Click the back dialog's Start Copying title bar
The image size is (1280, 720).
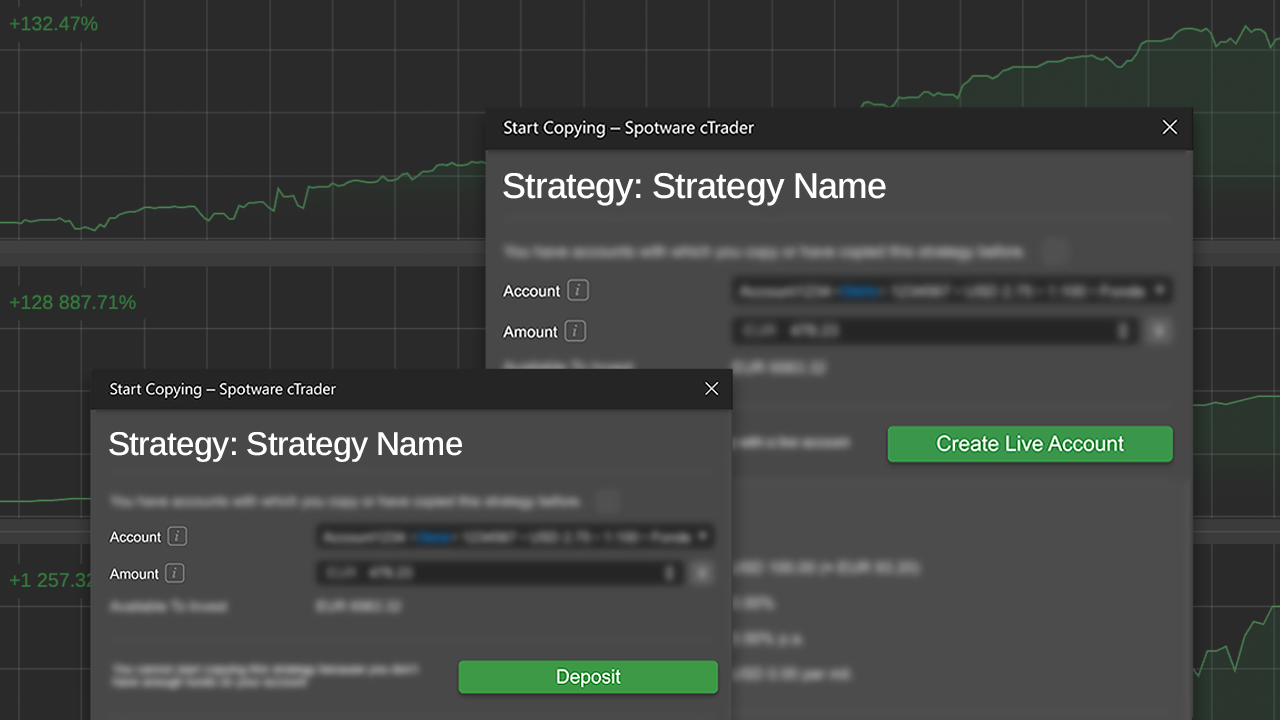[838, 128]
